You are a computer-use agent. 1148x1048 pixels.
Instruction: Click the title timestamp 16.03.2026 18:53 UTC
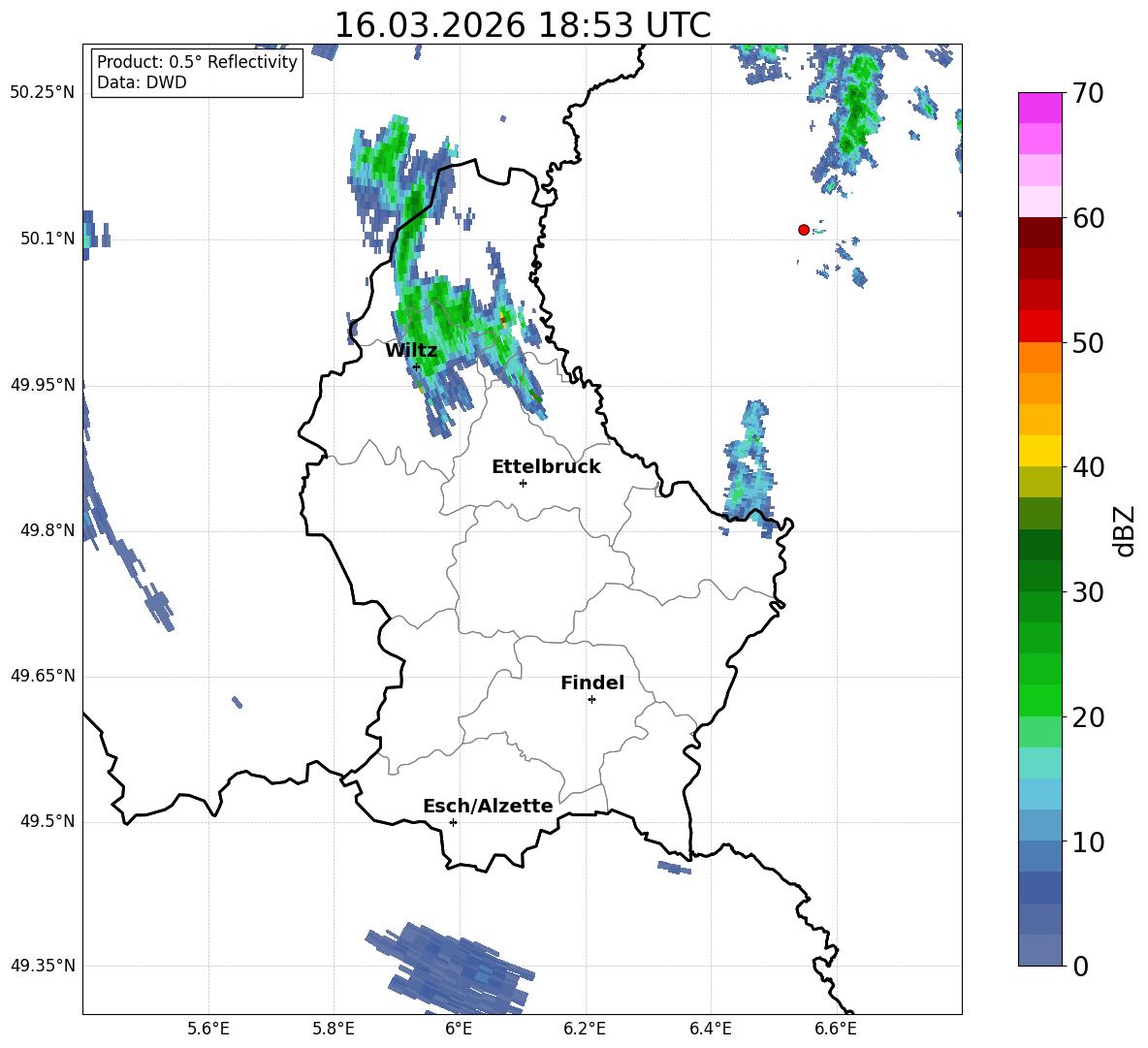523,25
